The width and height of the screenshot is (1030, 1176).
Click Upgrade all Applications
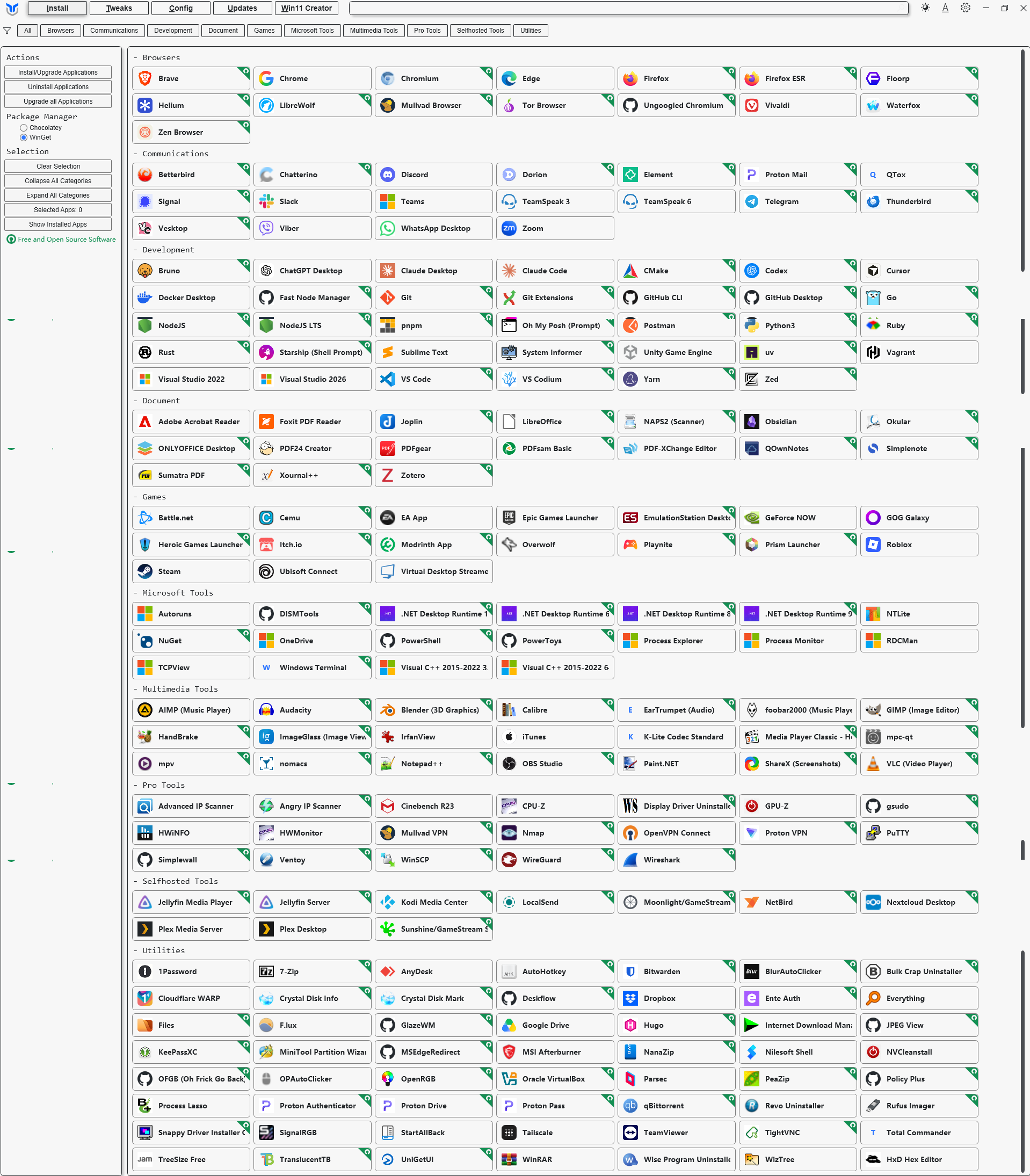tap(58, 101)
